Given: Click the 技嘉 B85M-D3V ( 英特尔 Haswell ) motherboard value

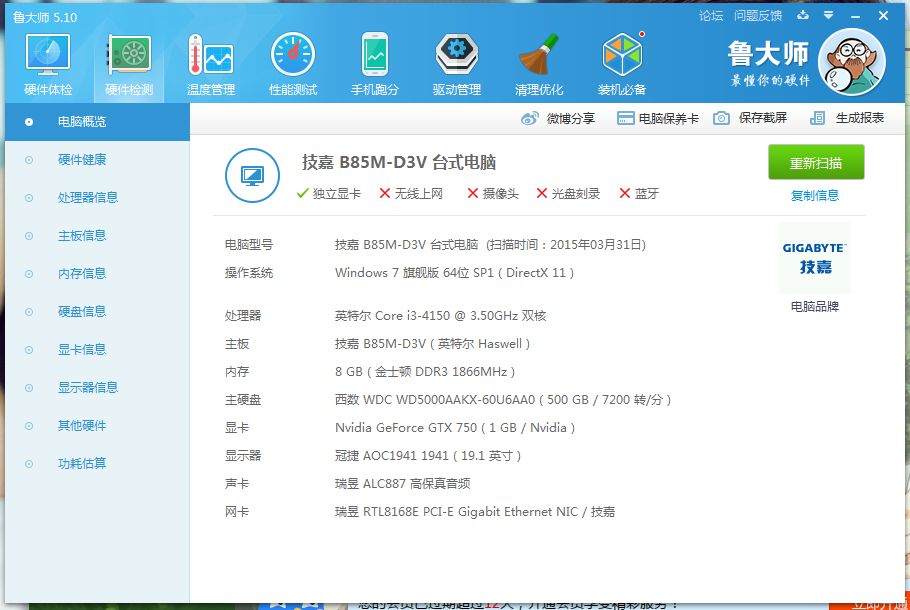Looking at the screenshot, I should pos(432,344).
